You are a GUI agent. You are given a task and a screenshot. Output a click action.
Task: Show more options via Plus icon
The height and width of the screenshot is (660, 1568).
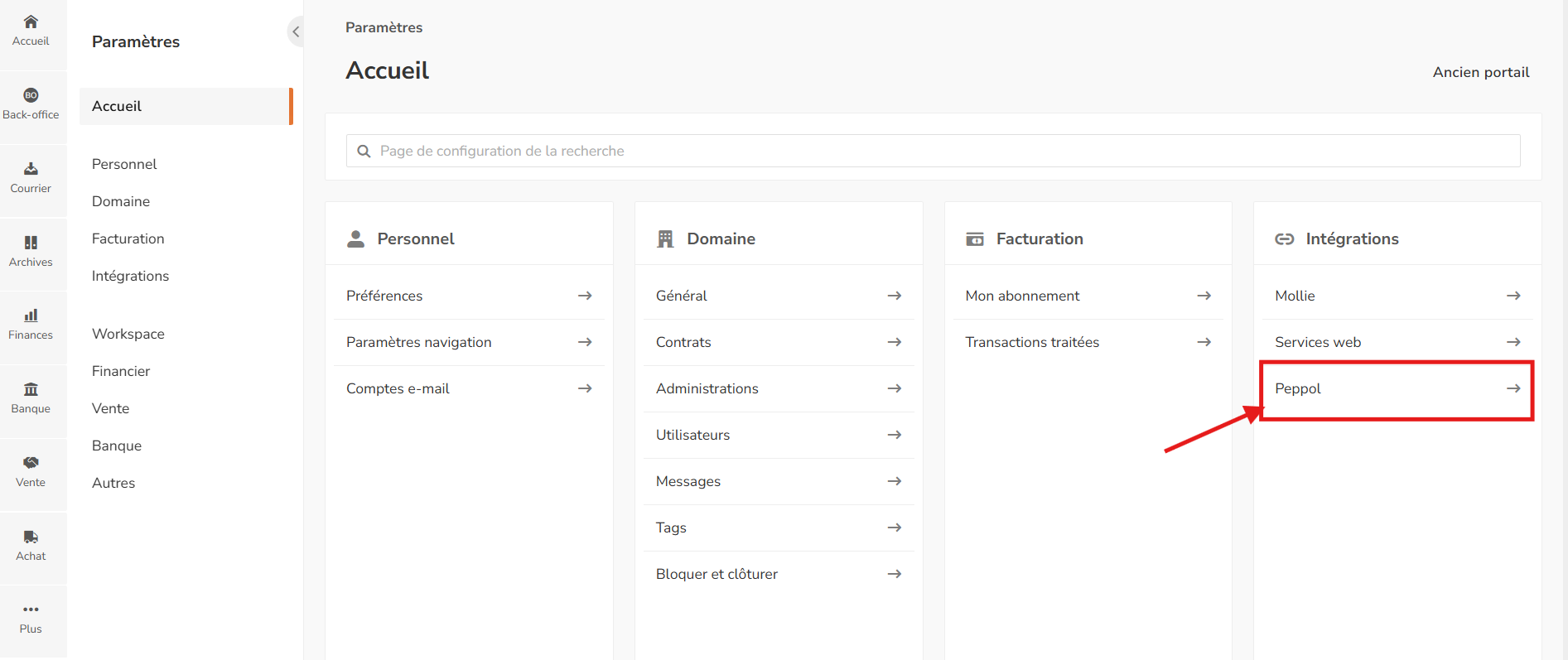pos(31,610)
